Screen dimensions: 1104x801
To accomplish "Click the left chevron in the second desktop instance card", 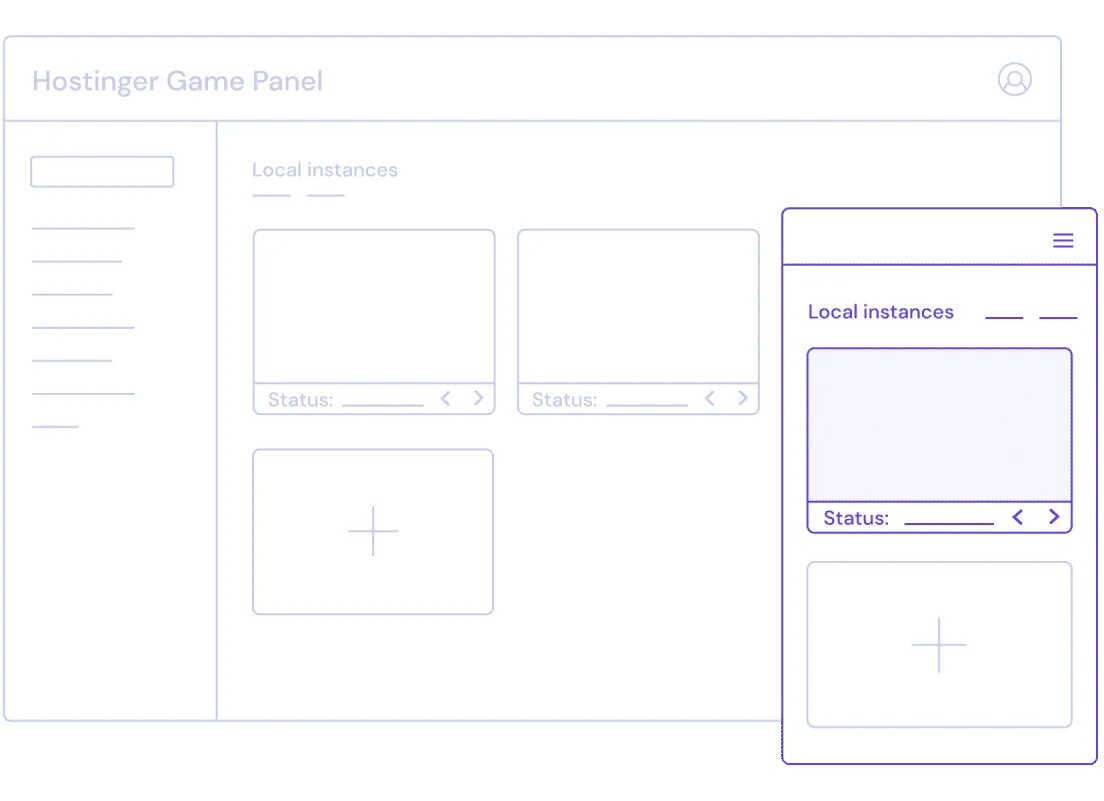I will tap(710, 399).
